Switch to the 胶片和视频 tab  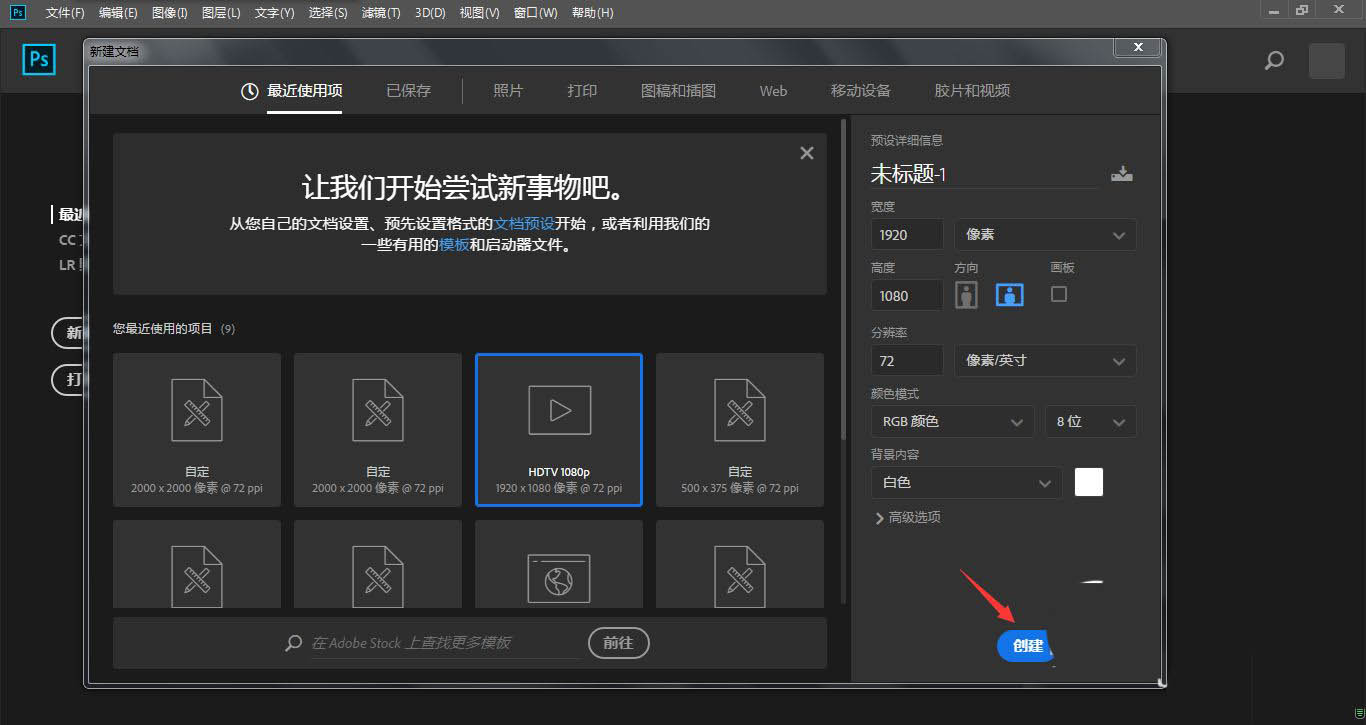pos(971,90)
